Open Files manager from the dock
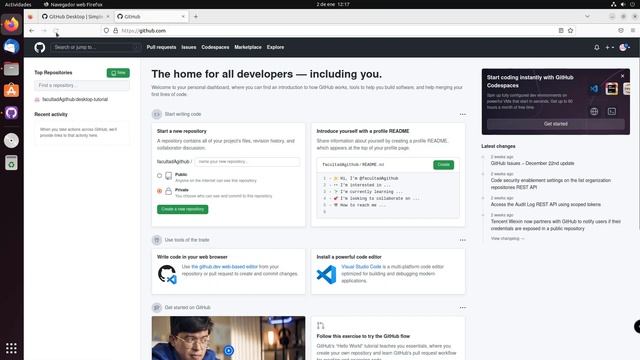 (11, 69)
